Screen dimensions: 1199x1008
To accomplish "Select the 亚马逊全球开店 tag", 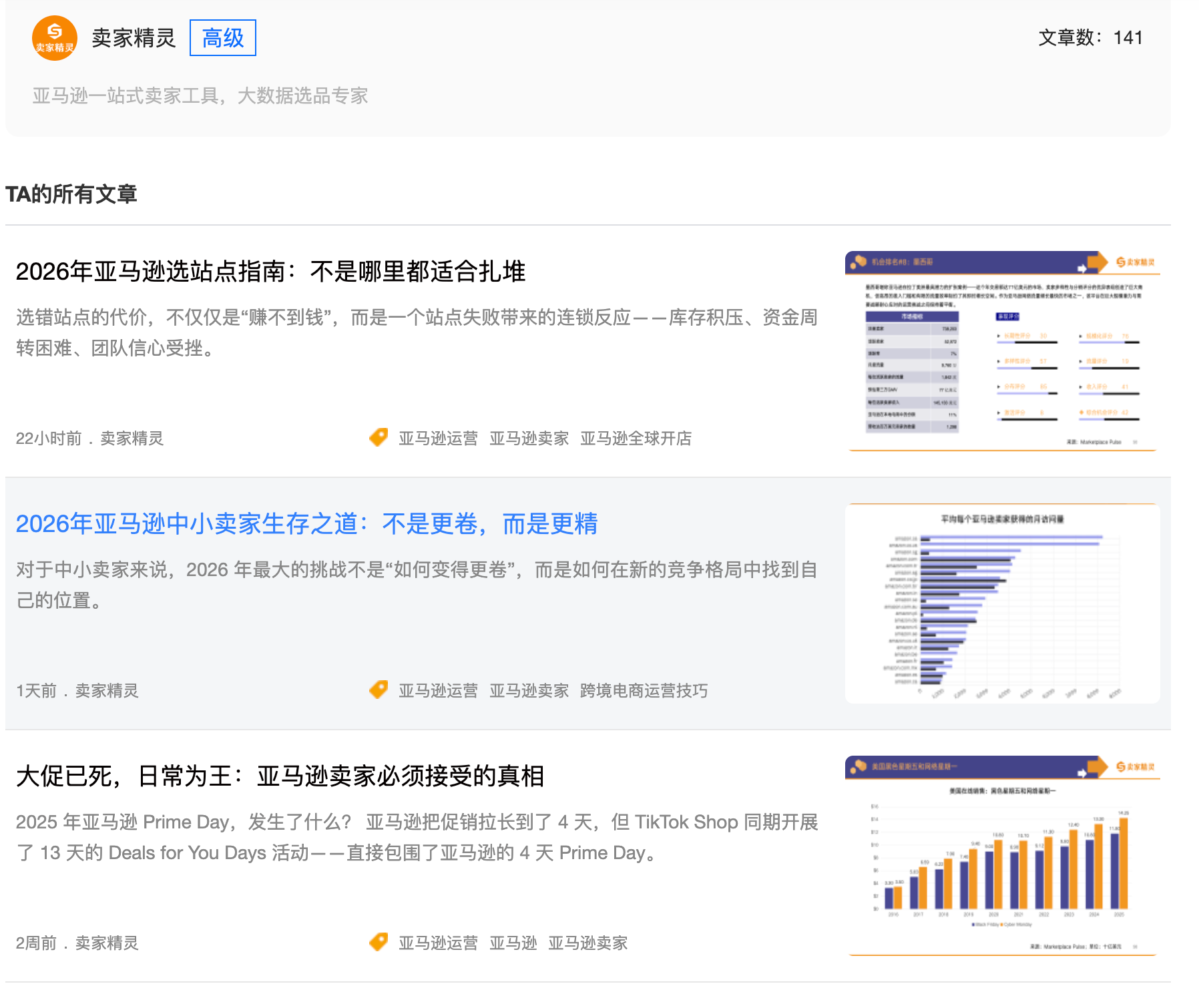I will tap(636, 439).
